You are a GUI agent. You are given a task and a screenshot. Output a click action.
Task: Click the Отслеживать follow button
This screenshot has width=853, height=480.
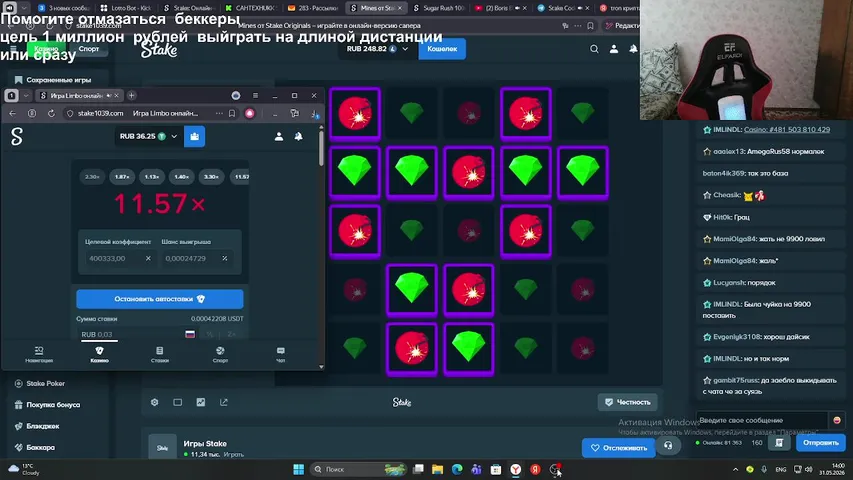point(619,448)
